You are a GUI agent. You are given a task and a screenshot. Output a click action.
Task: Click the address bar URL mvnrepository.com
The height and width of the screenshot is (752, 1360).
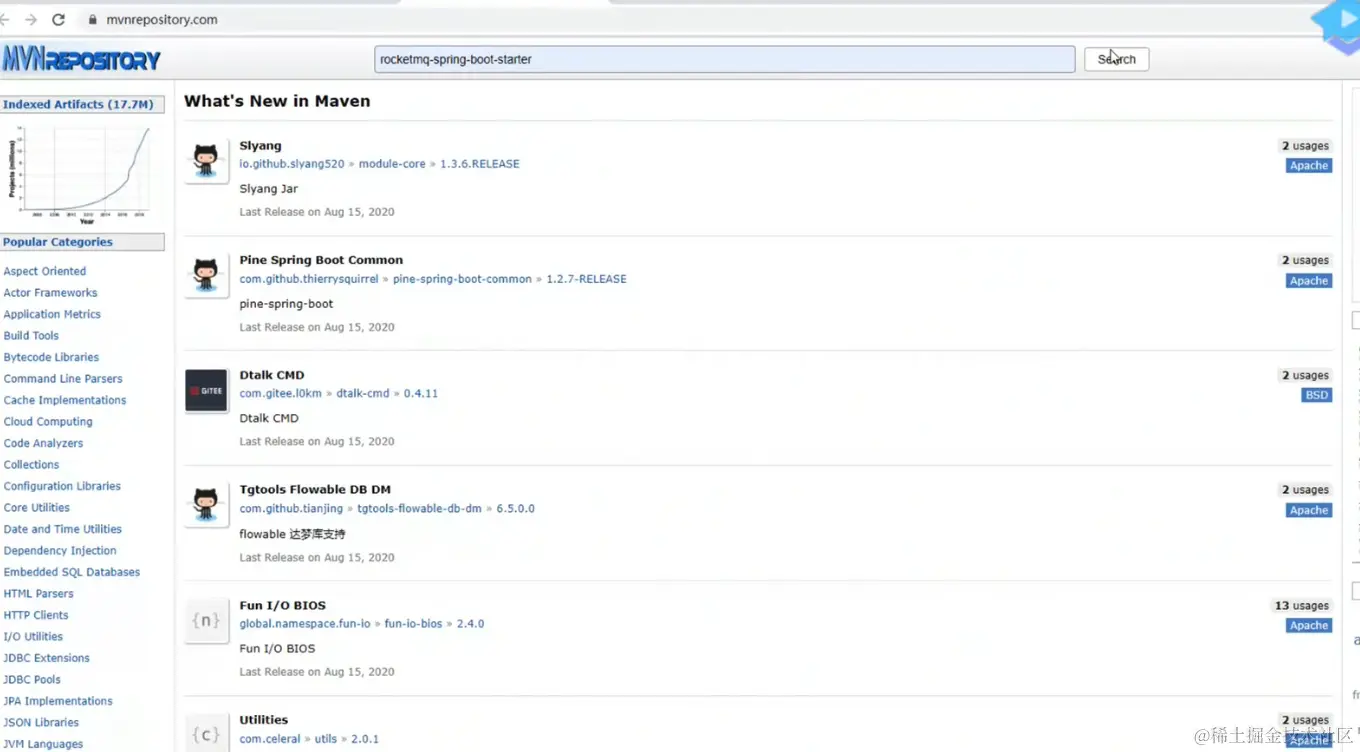coord(162,19)
